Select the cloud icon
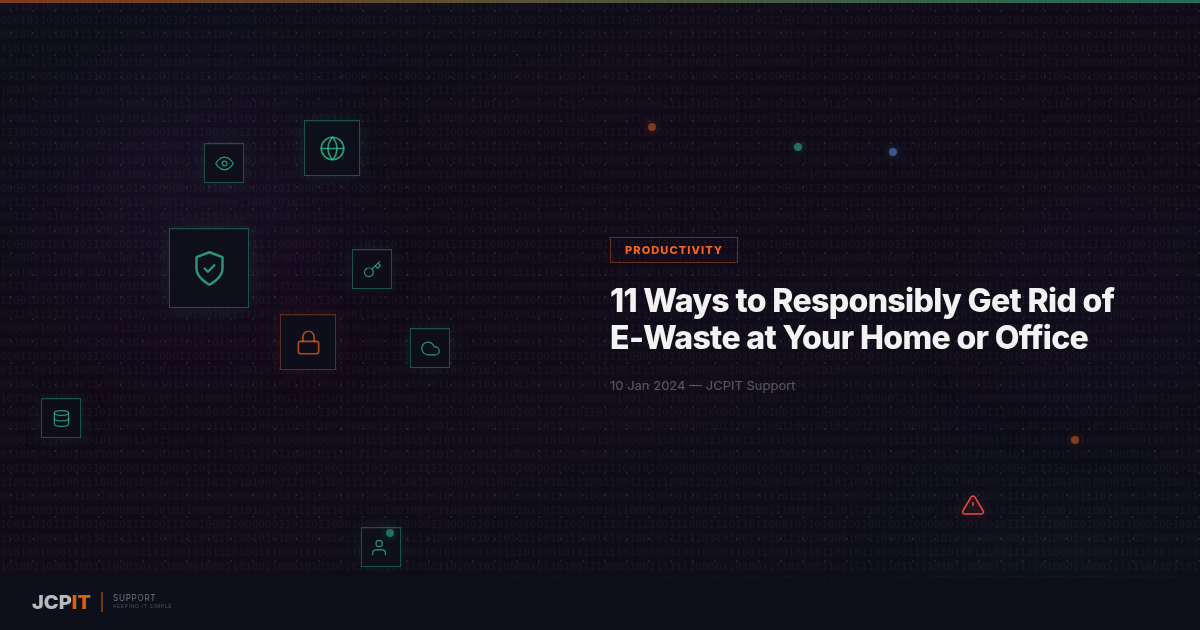Viewport: 1200px width, 630px height. (x=430, y=347)
